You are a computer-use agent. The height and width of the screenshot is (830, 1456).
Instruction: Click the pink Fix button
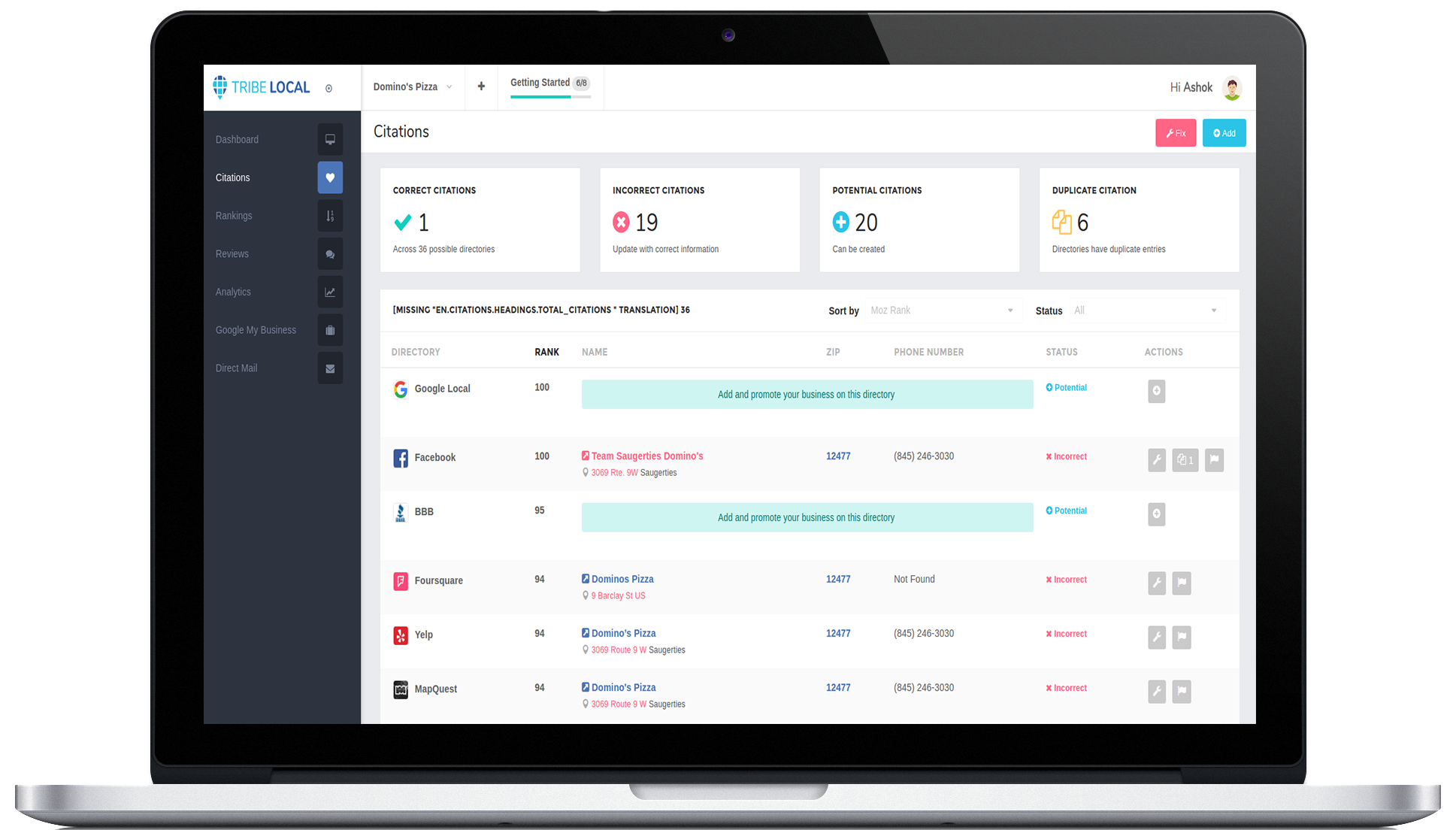pyautogui.click(x=1176, y=133)
